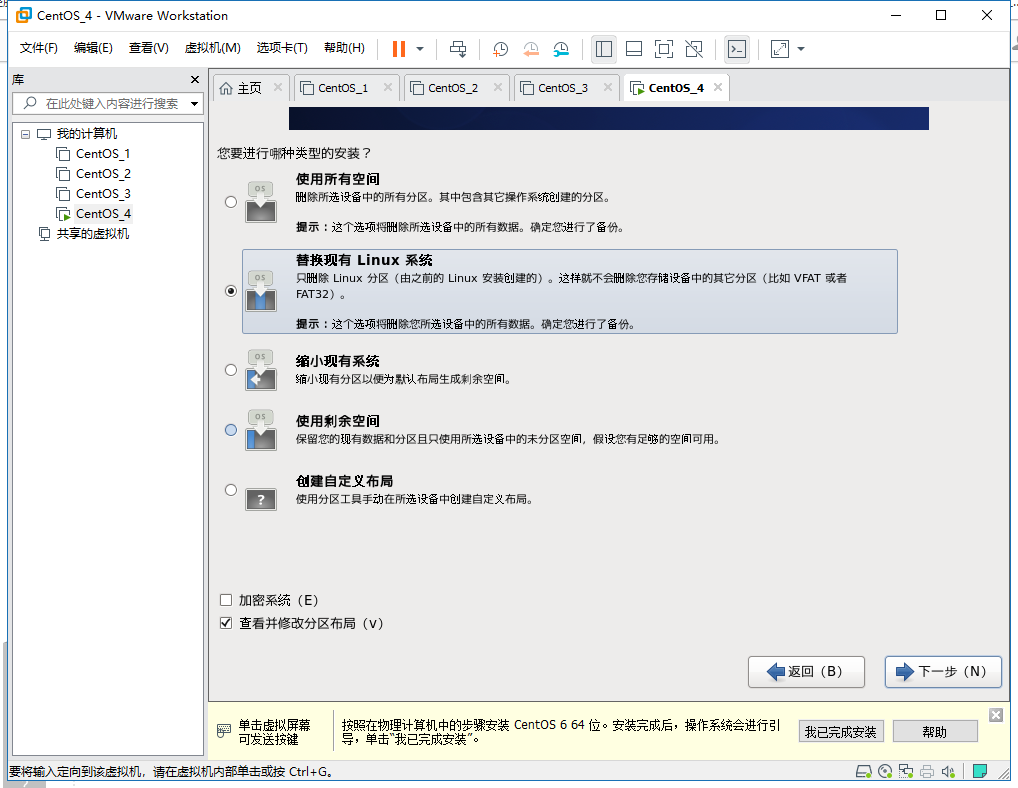Close the CentOS_4 tab
This screenshot has width=1018, height=788.
[x=717, y=87]
